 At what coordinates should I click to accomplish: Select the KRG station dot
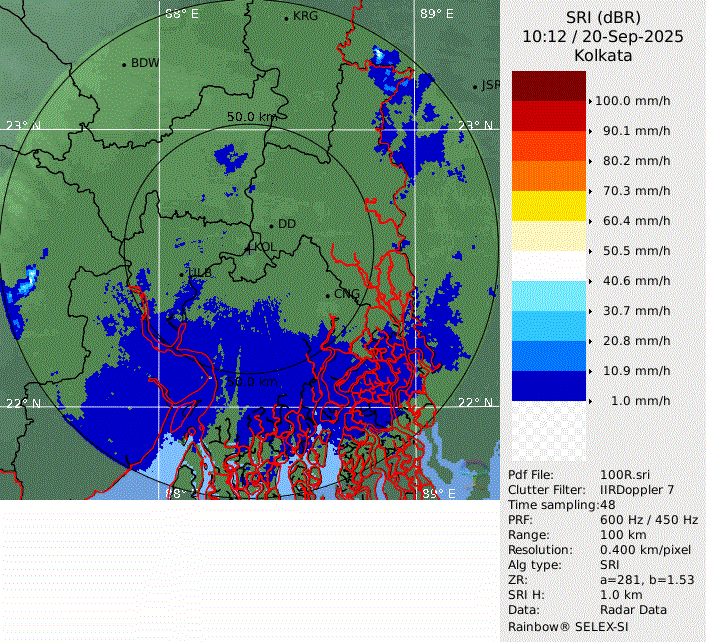click(x=286, y=18)
